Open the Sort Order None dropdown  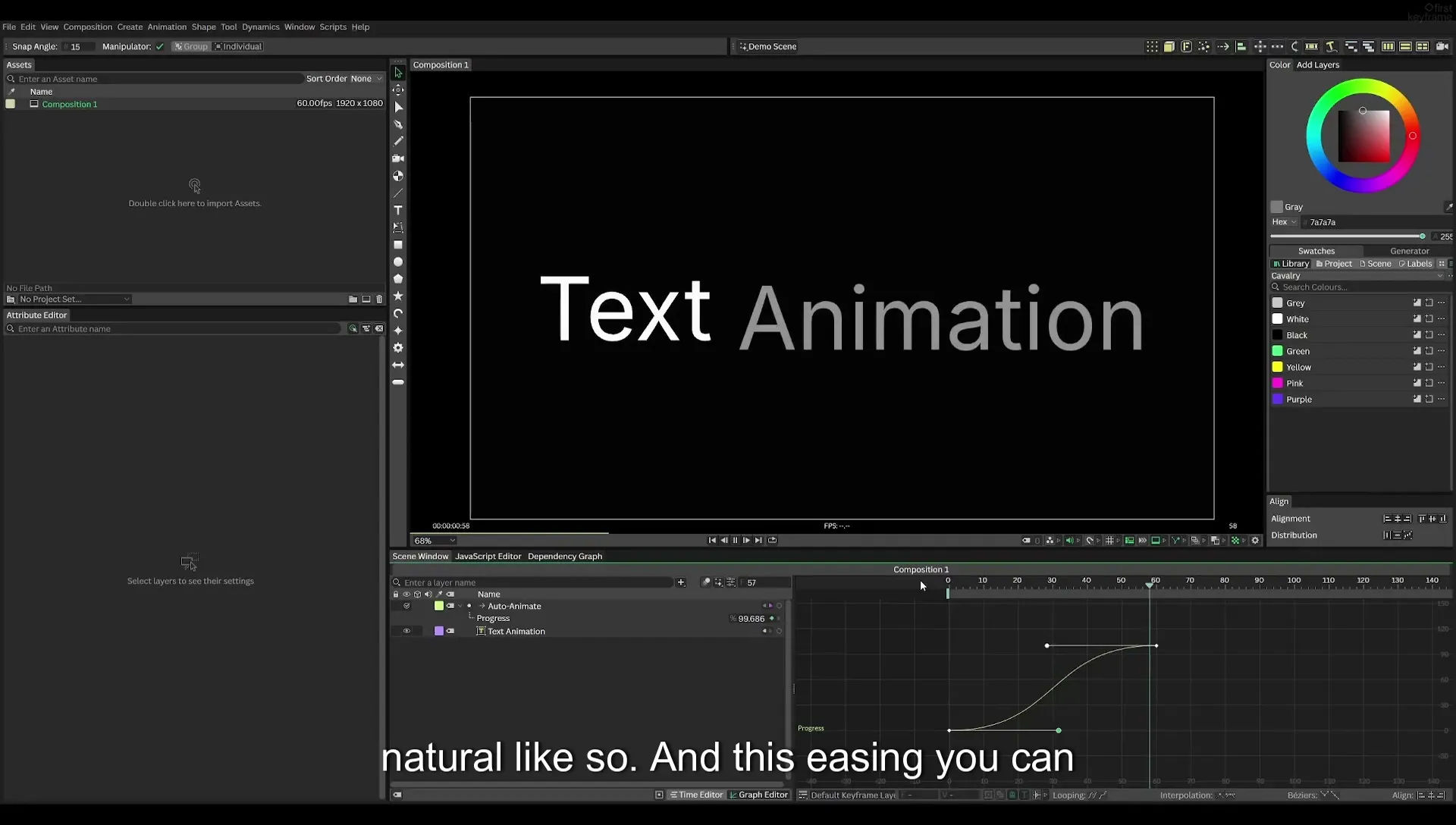pyautogui.click(x=366, y=79)
